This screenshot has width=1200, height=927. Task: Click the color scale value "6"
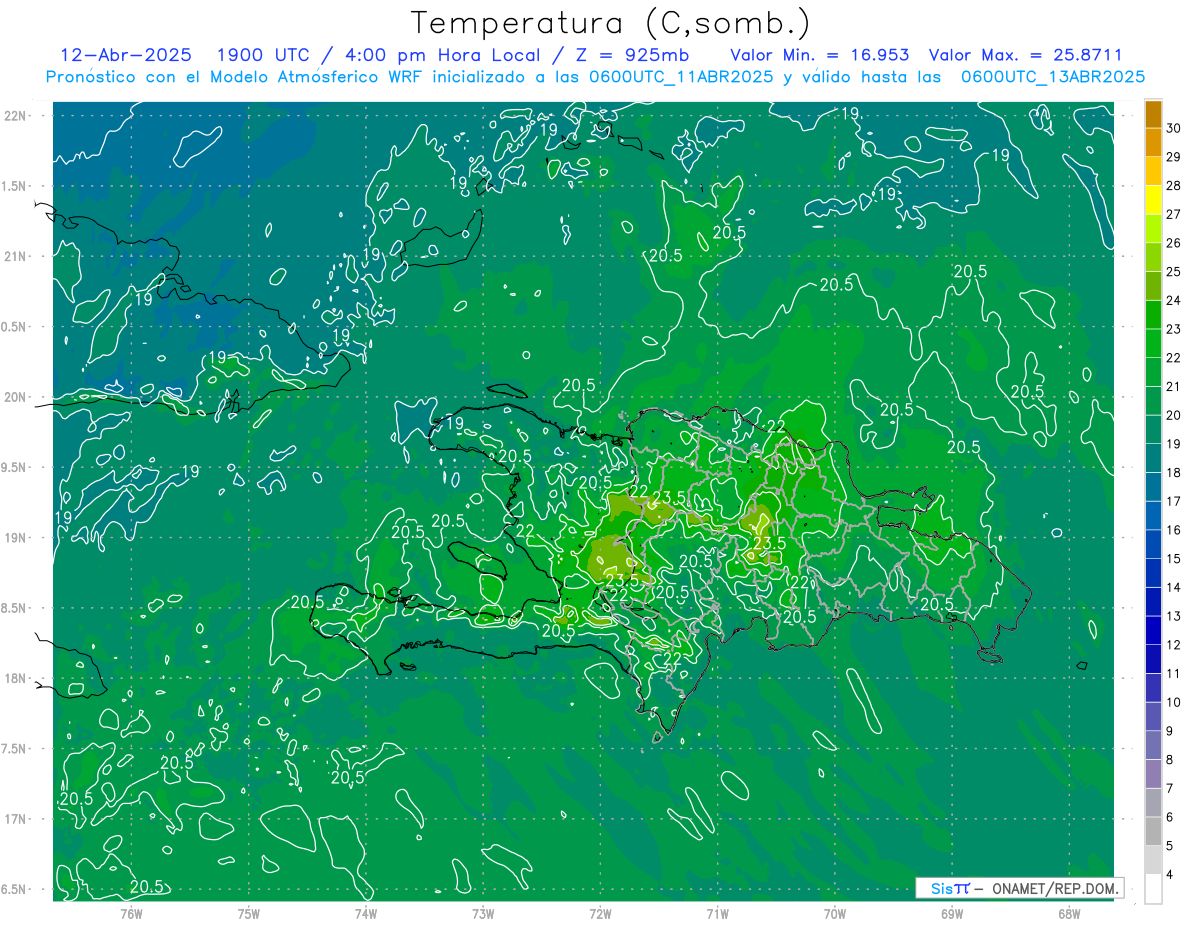pyautogui.click(x=1171, y=817)
